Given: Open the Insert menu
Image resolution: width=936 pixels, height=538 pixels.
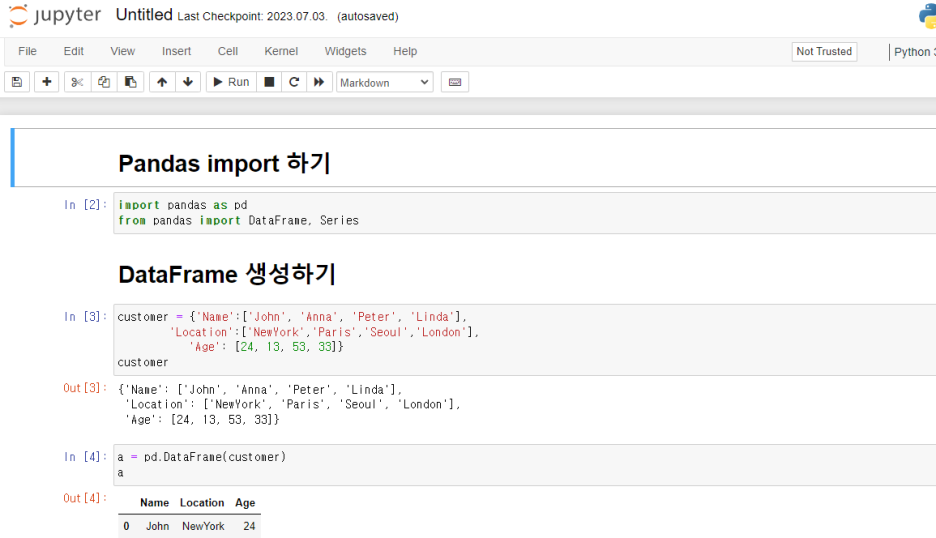Looking at the screenshot, I should (x=177, y=51).
